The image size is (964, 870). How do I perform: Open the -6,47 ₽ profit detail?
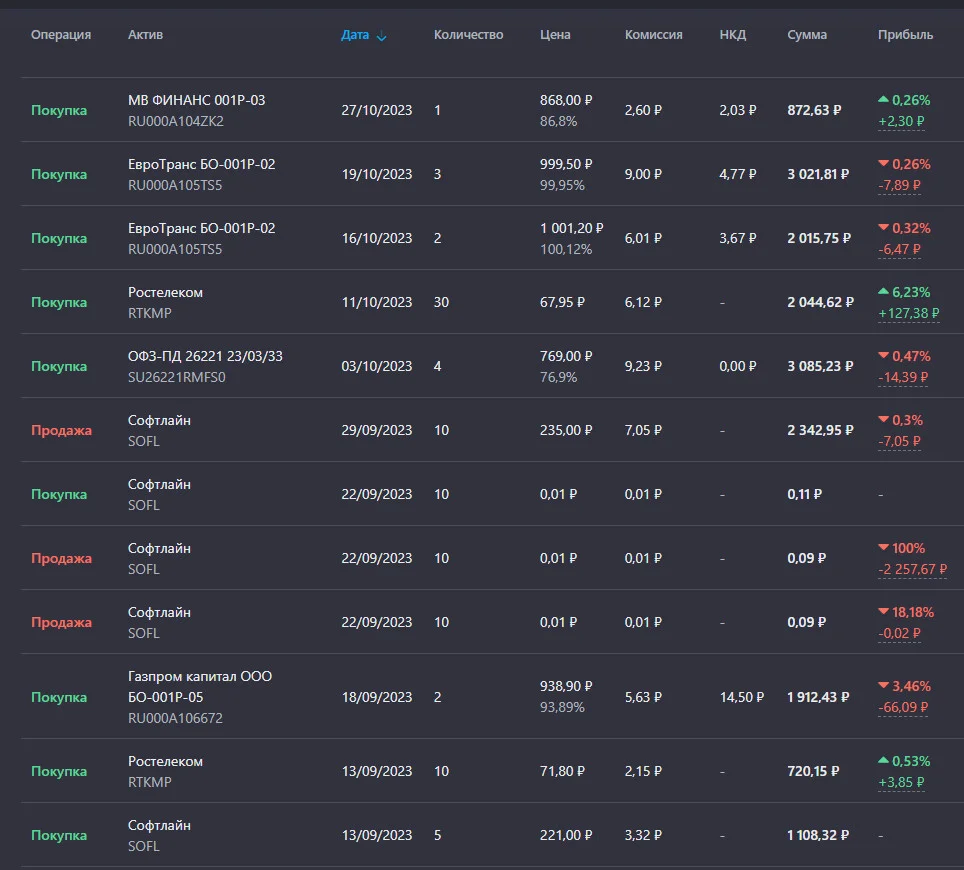pos(899,249)
